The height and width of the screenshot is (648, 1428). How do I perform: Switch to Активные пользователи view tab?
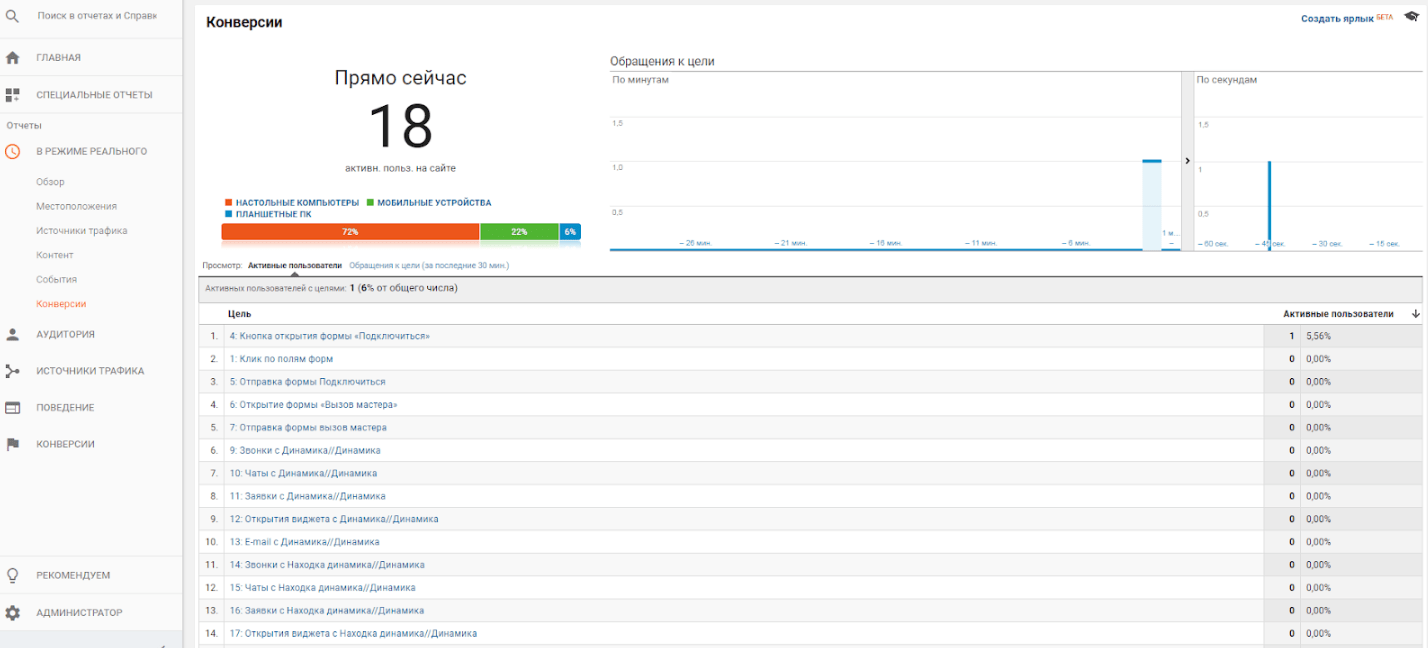tap(295, 266)
